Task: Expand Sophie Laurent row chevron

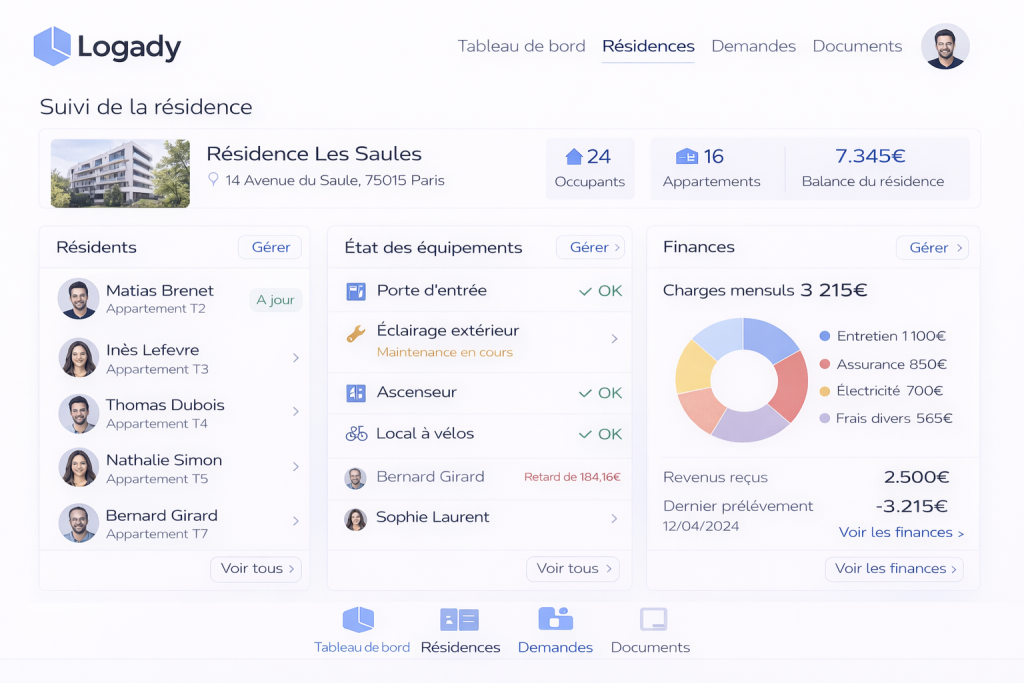Action: [614, 518]
